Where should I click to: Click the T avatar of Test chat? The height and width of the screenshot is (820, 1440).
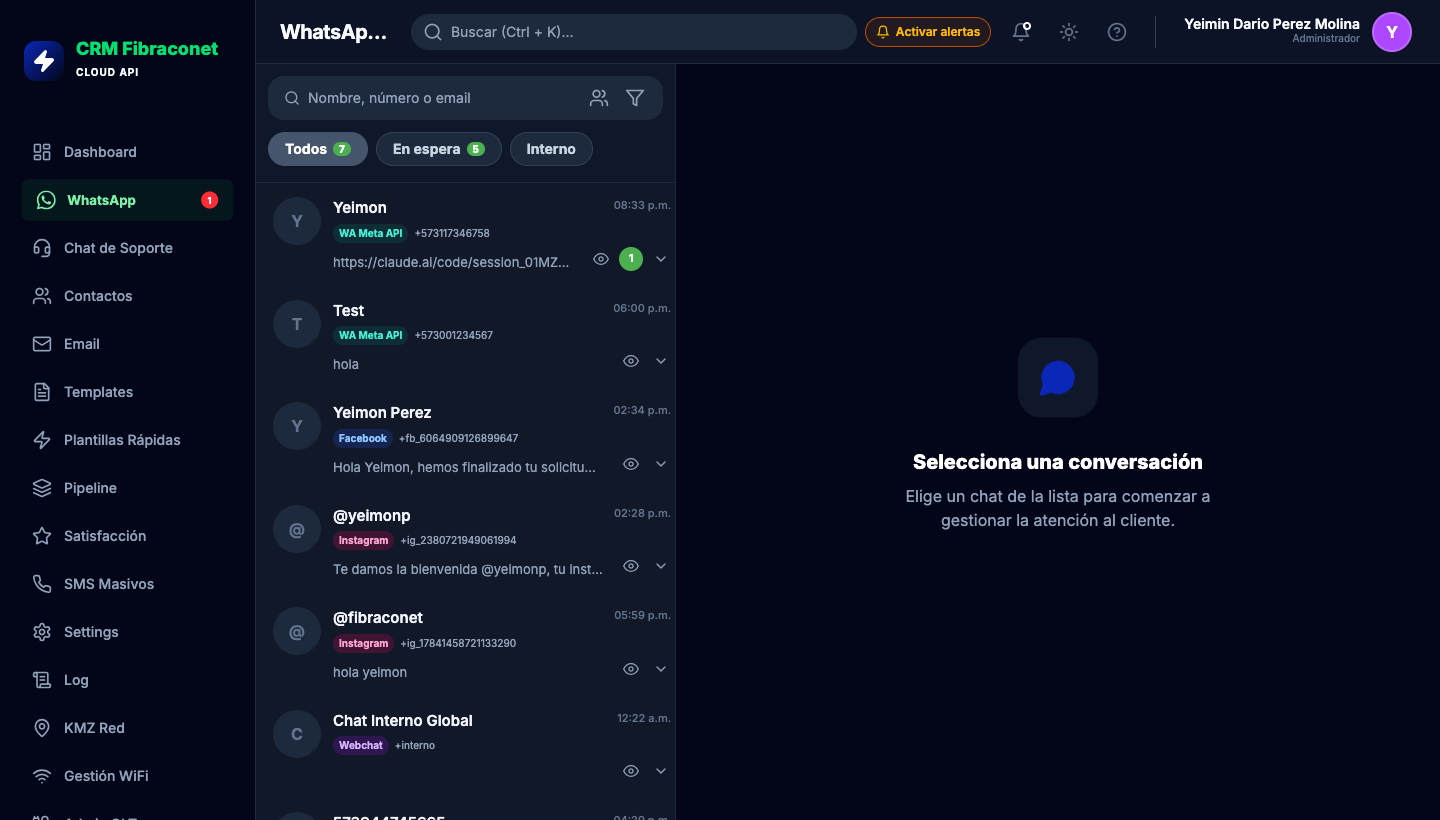point(297,324)
